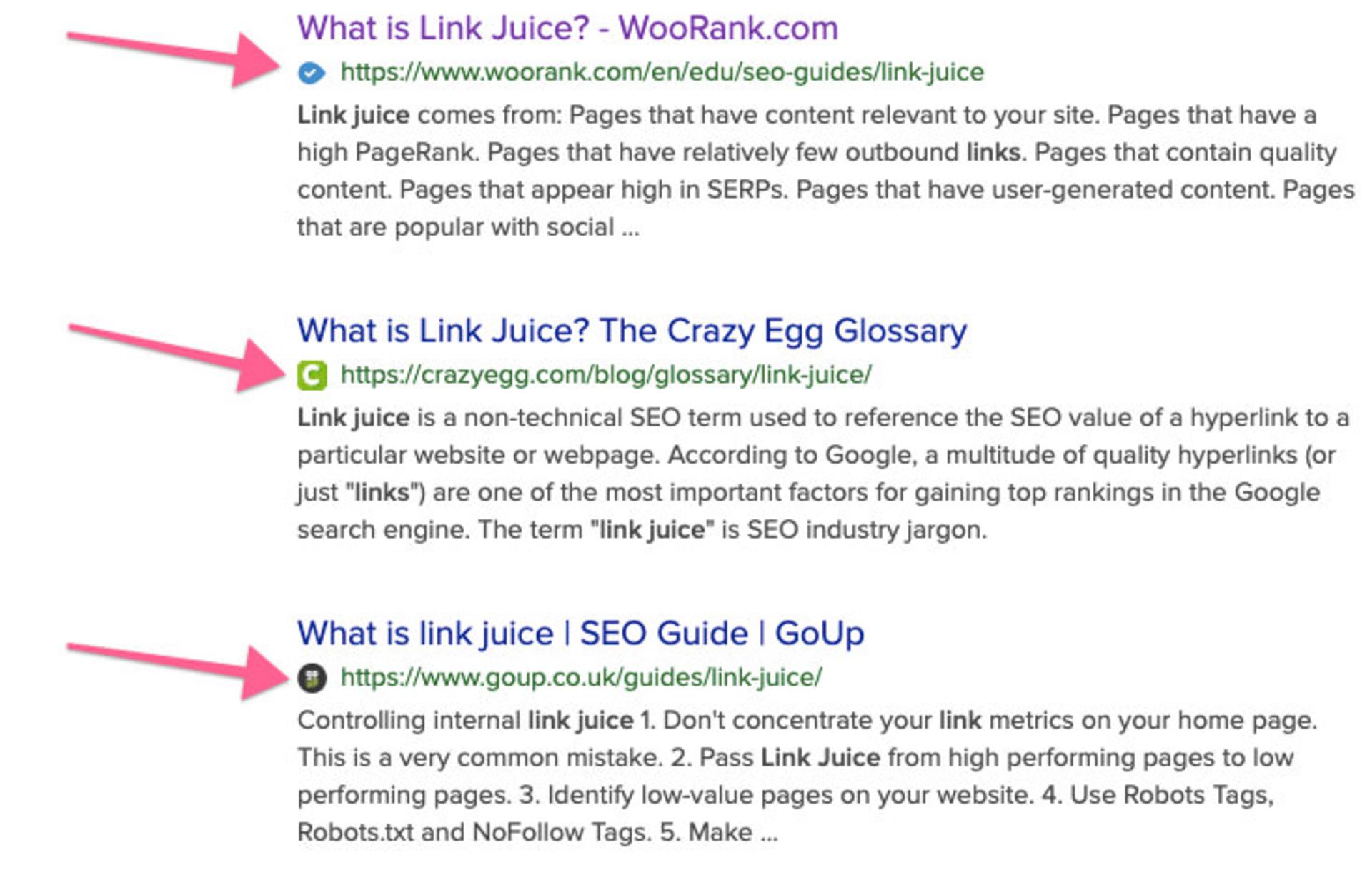
Task: Visit the woorank.com seo-guides green URL
Action: point(662,72)
